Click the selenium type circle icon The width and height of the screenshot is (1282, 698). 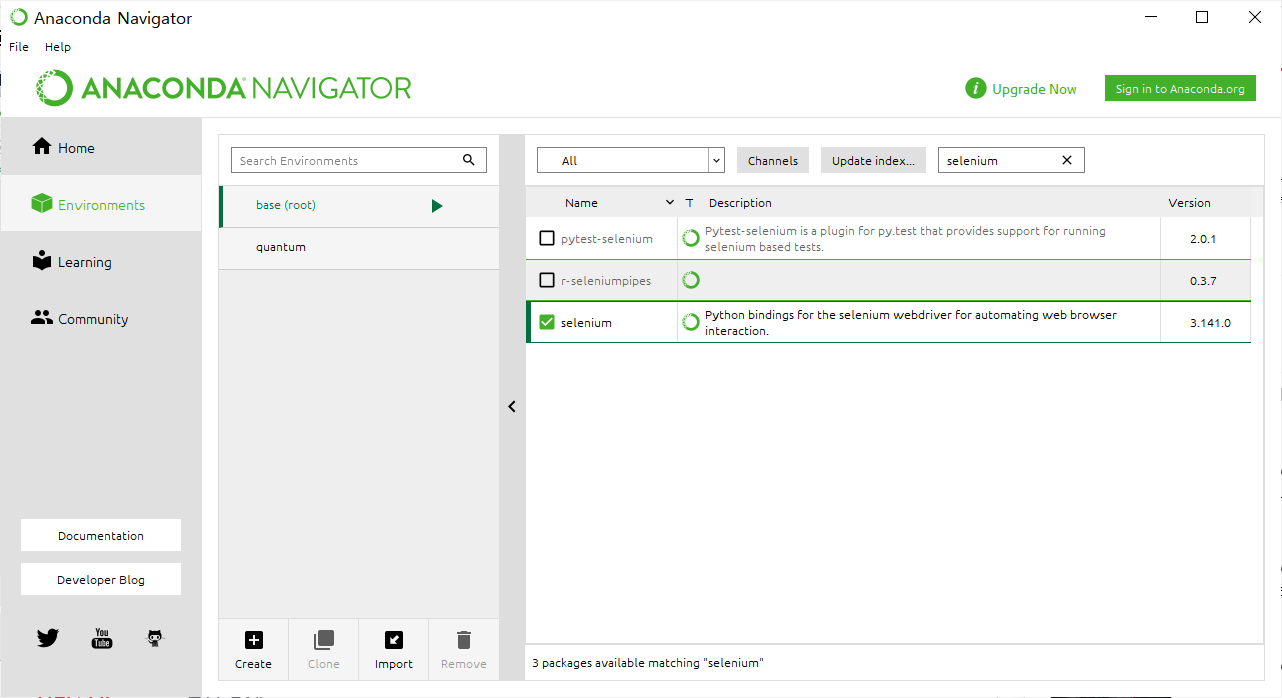tap(690, 322)
